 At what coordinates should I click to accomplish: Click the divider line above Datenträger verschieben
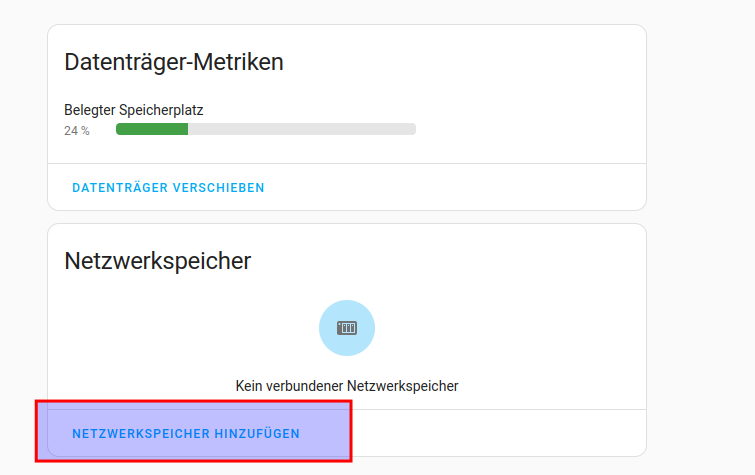347,163
